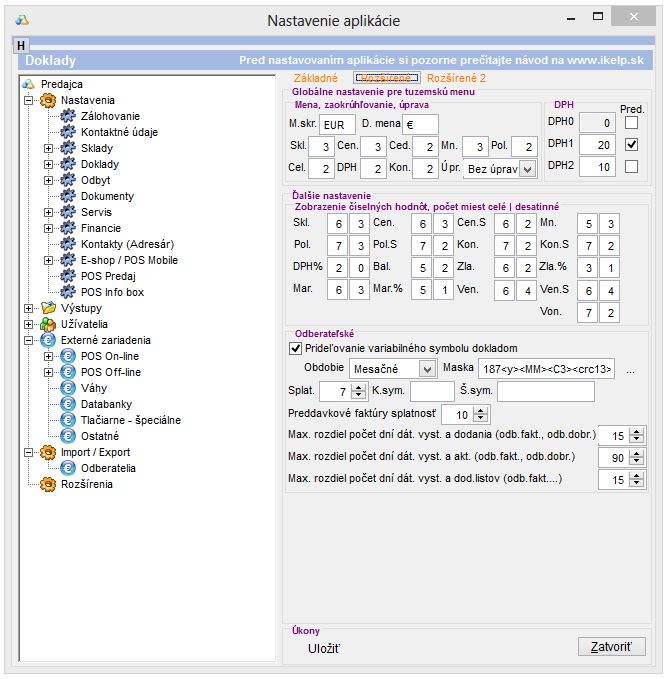
Task: Uncheck the DPH1 Pred. checkbox
Action: pyautogui.click(x=631, y=144)
